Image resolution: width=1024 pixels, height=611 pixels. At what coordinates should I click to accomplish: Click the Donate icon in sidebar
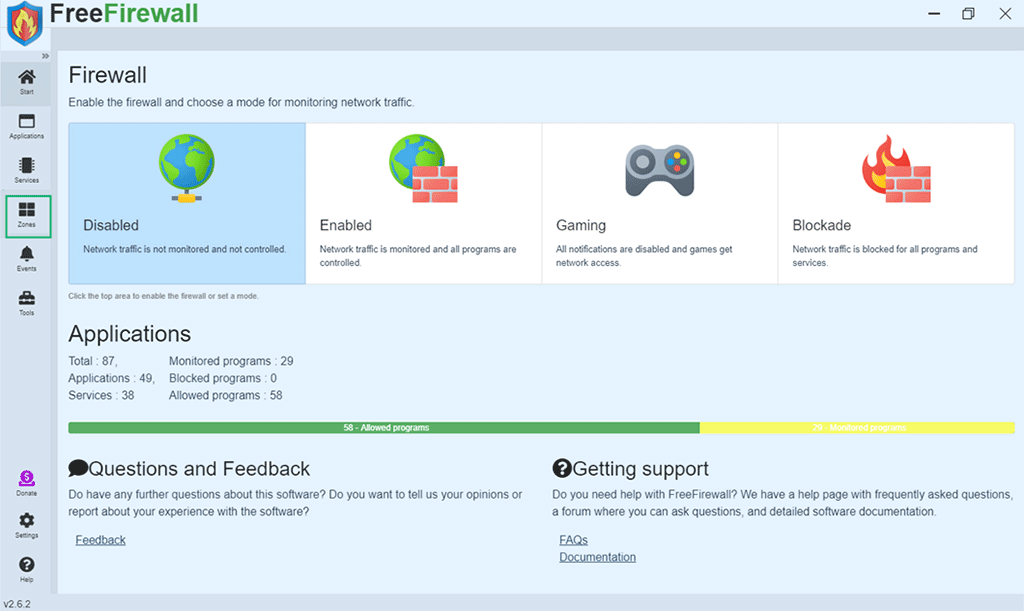pyautogui.click(x=27, y=483)
